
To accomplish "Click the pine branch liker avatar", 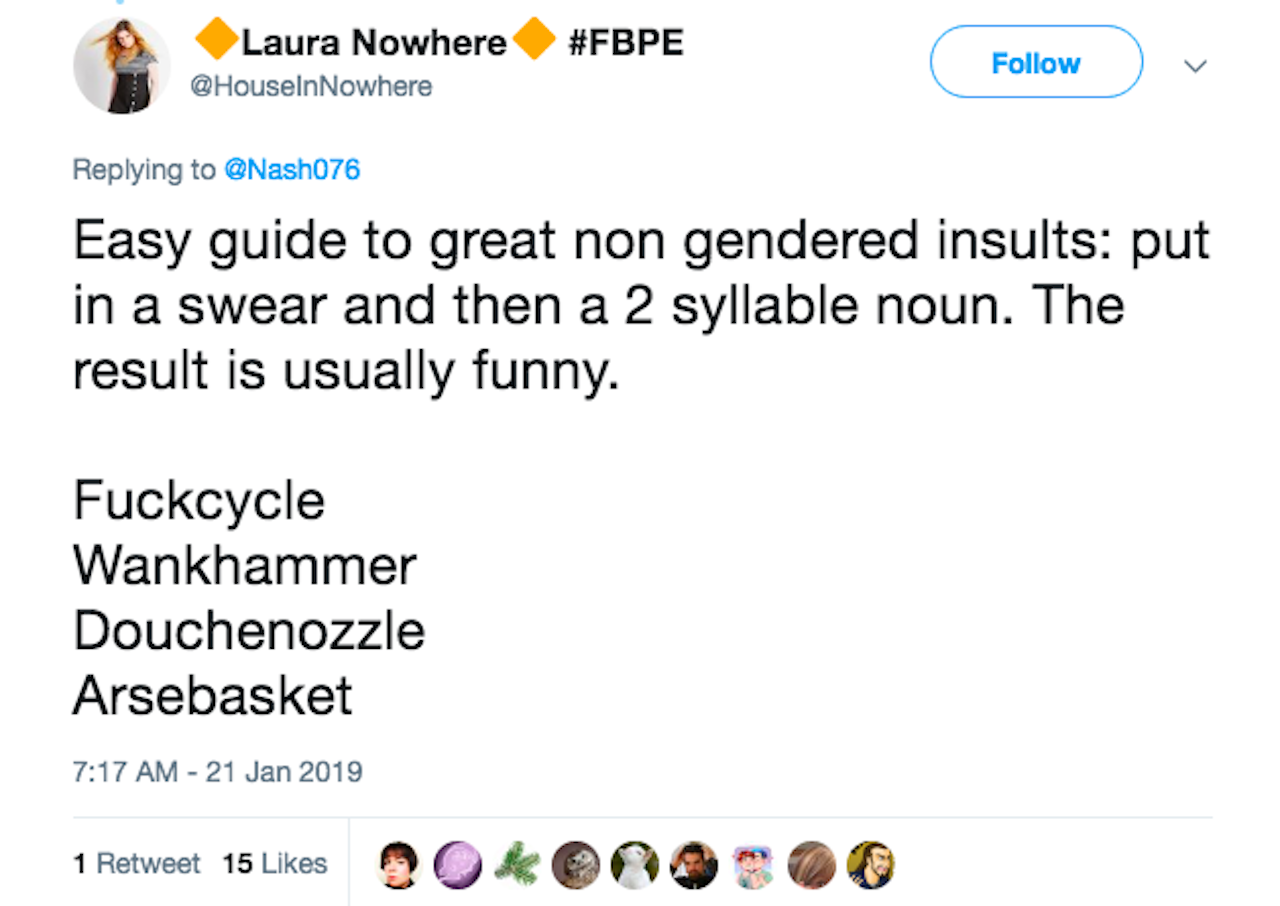I will (x=516, y=865).
